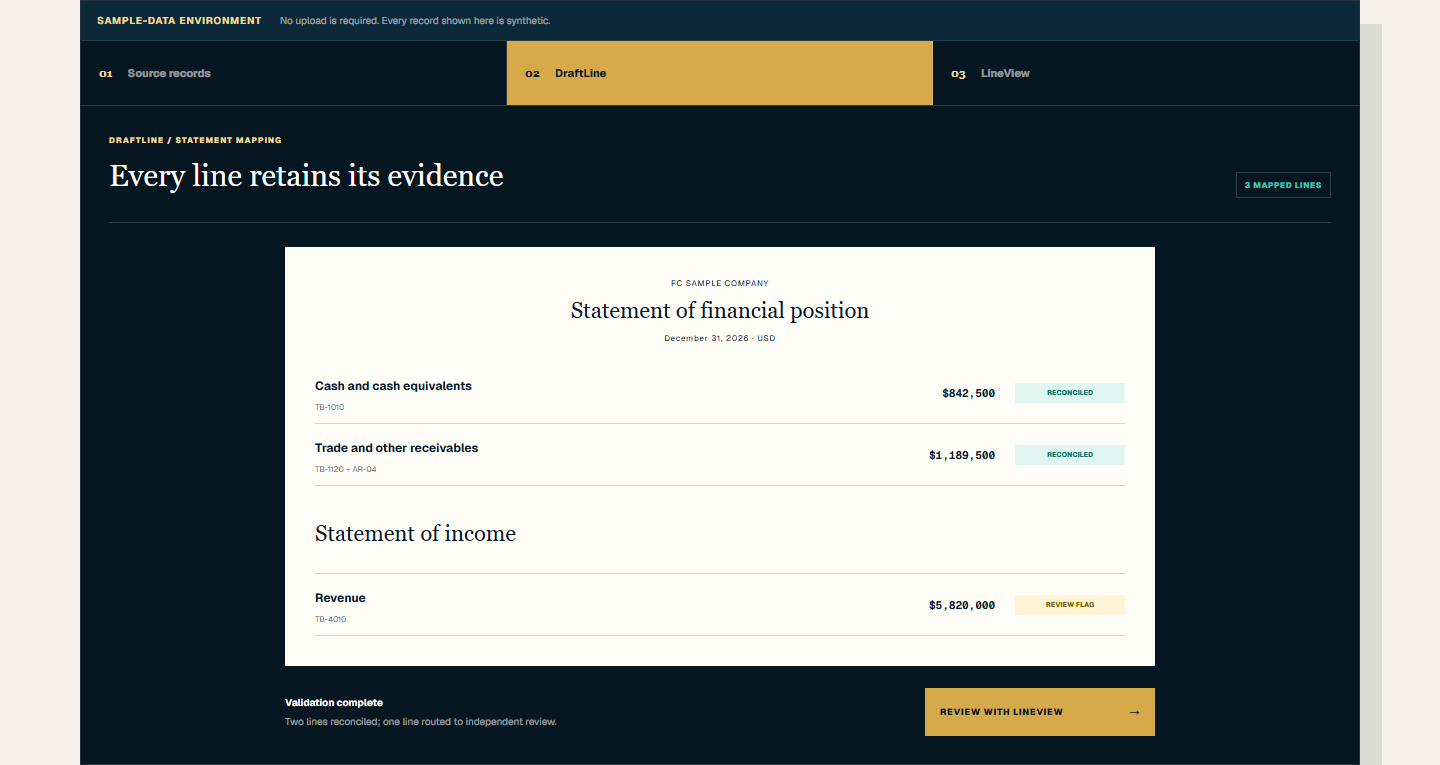Click the $842,500 amount
Screen dimensions: 1440x765
(x=968, y=393)
